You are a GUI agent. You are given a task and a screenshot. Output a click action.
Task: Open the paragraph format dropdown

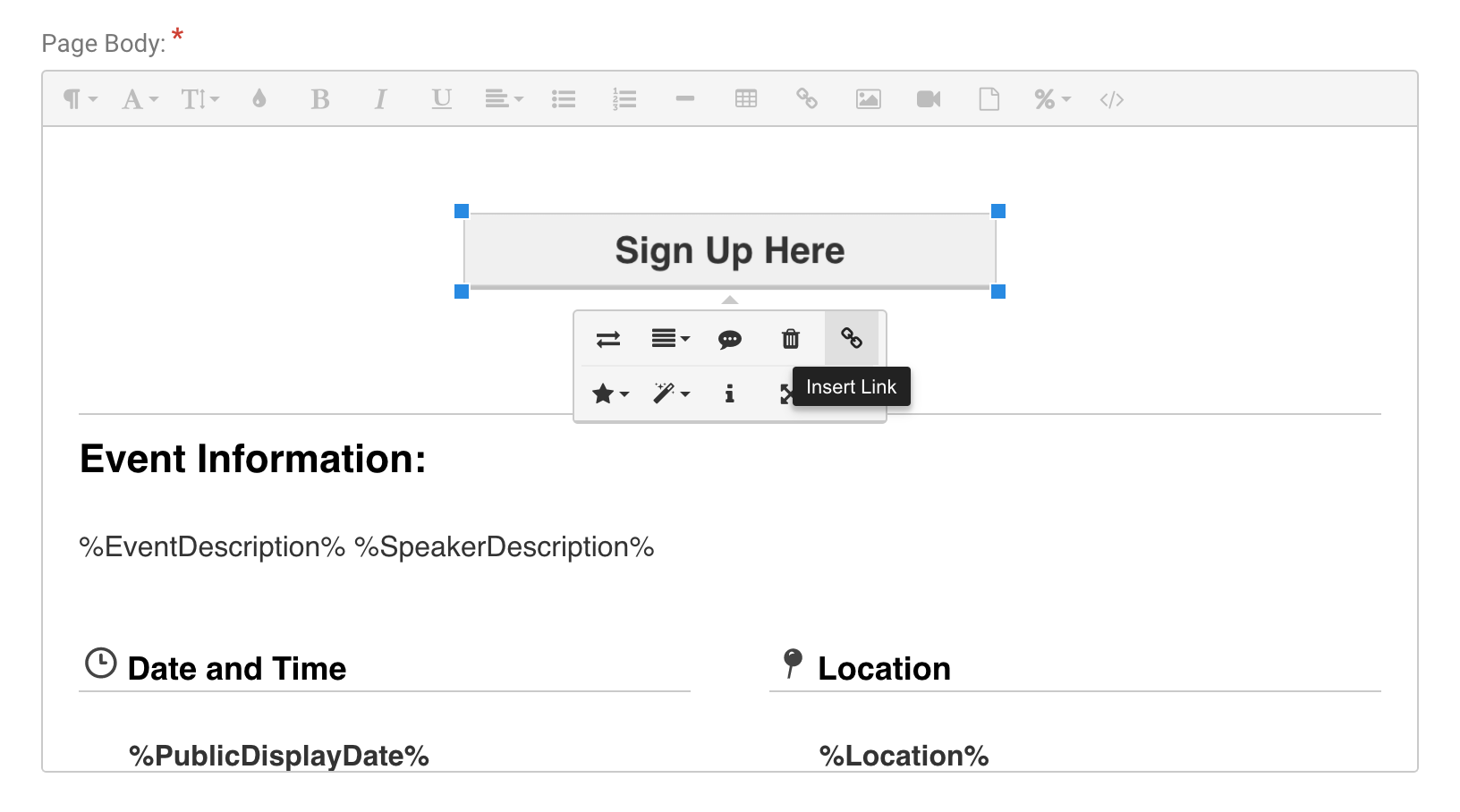pos(79,99)
